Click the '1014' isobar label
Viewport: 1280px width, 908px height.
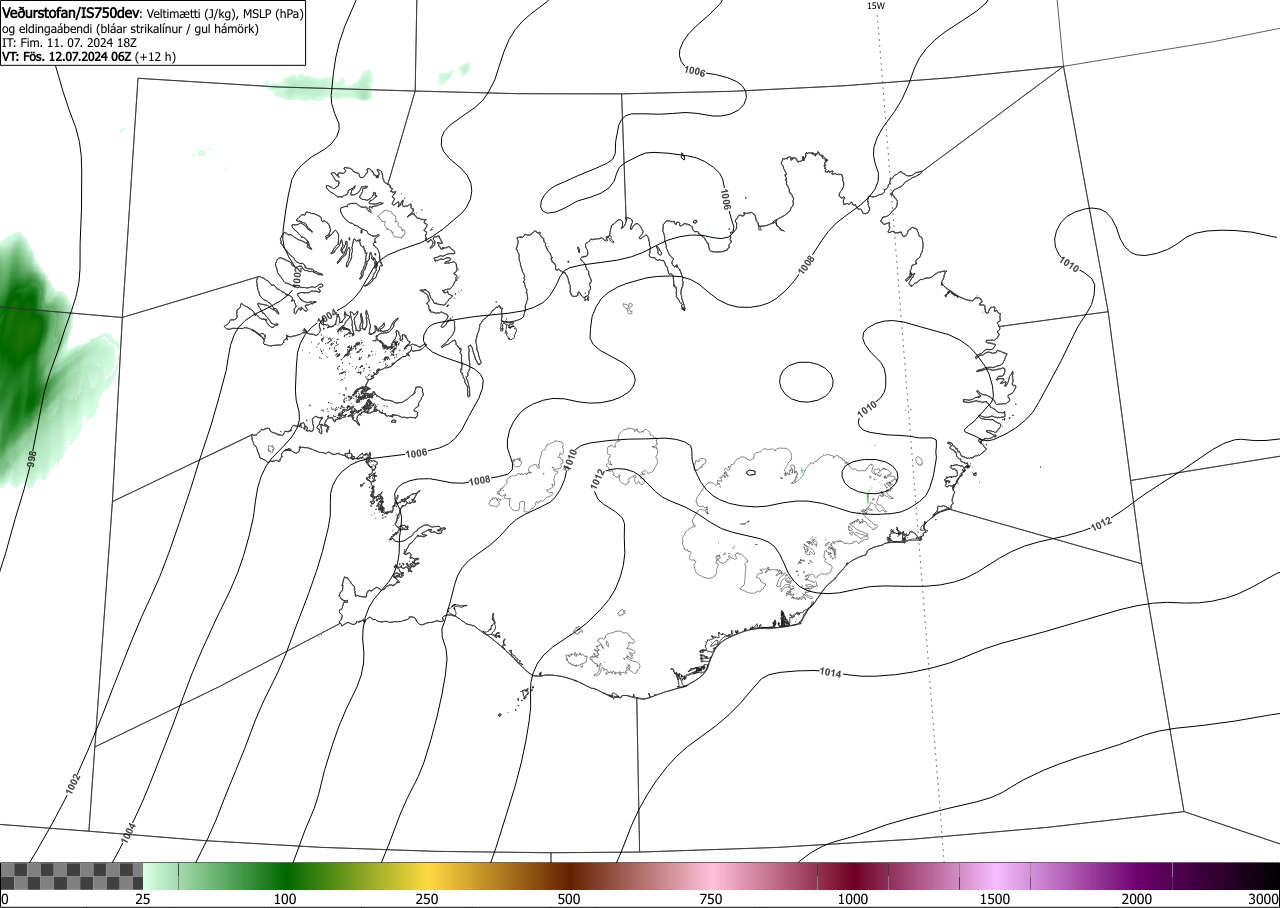tap(830, 672)
